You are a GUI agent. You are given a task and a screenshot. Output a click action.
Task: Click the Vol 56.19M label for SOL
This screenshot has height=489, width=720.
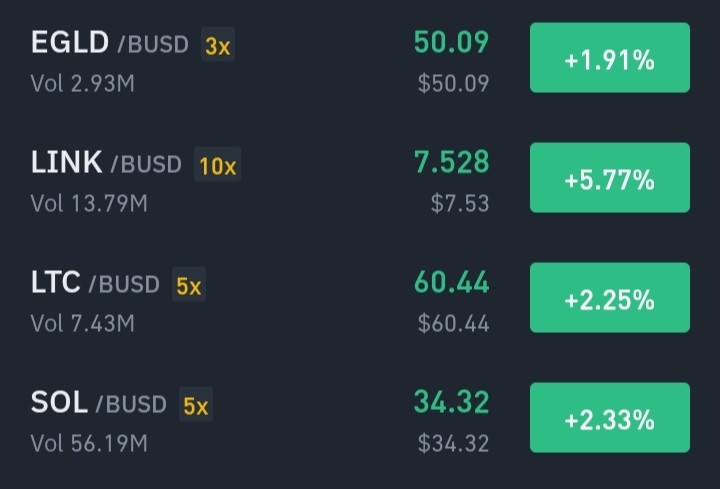click(x=89, y=443)
